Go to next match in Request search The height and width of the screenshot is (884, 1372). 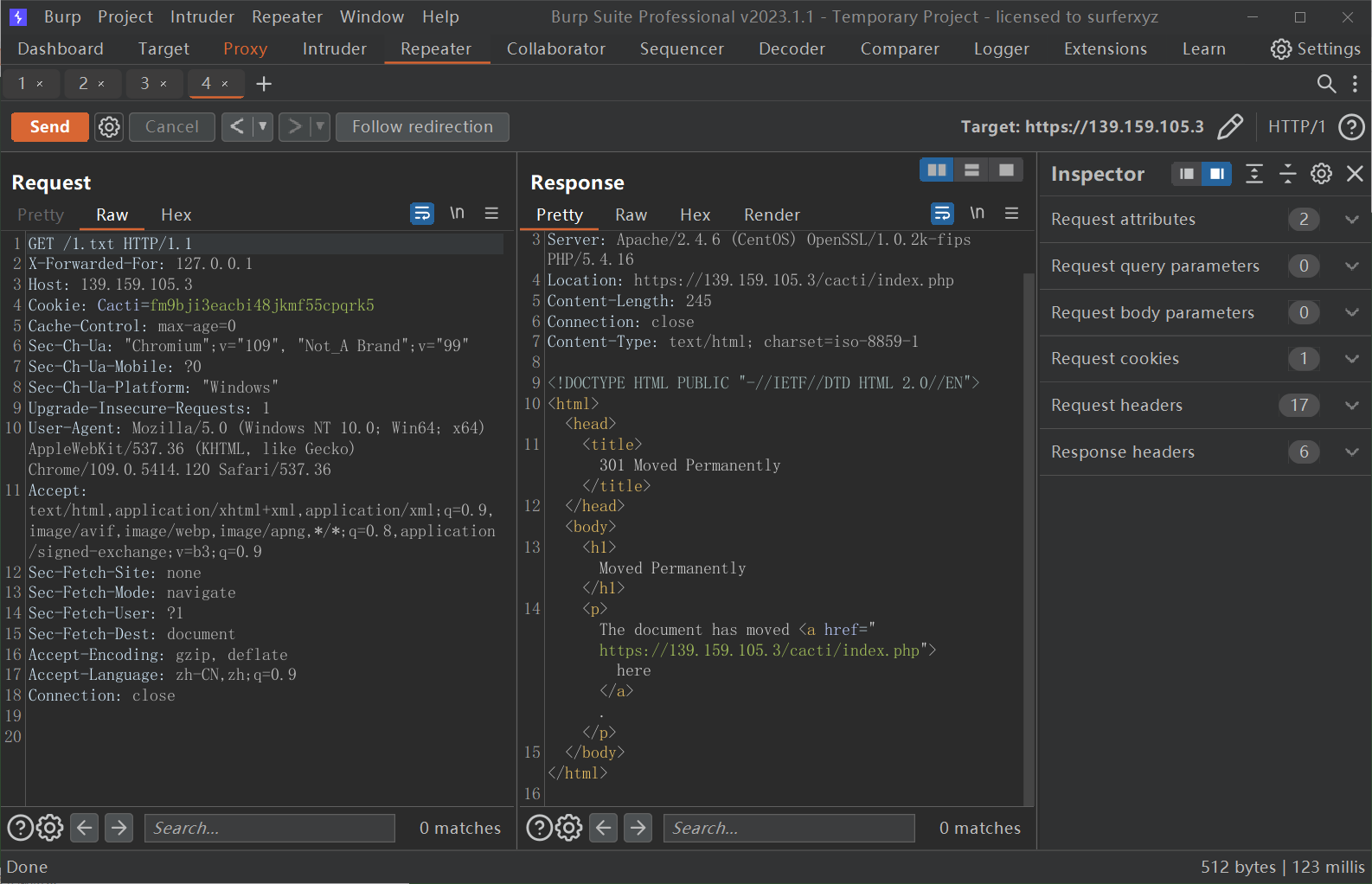click(119, 828)
